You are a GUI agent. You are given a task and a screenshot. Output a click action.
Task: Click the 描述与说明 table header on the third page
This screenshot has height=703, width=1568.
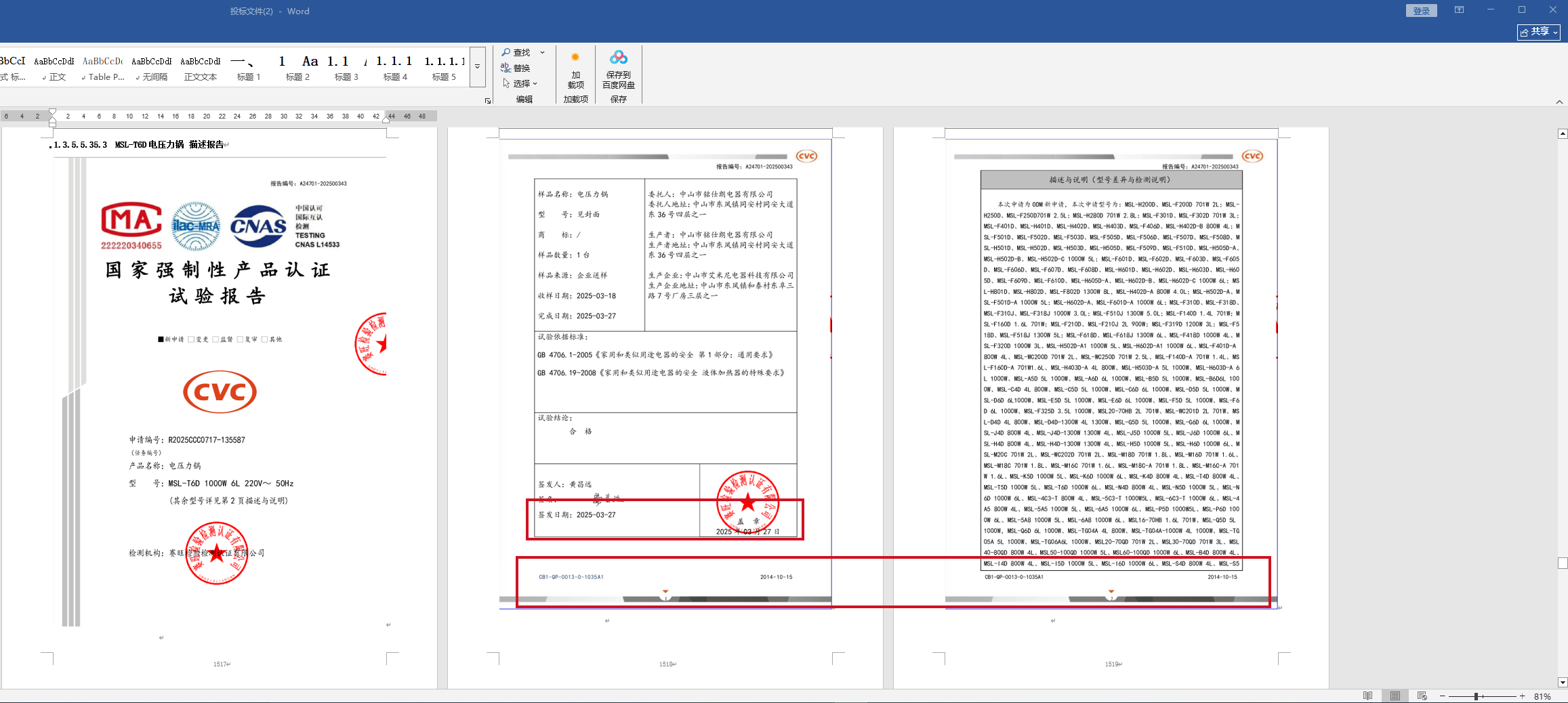[x=1111, y=179]
